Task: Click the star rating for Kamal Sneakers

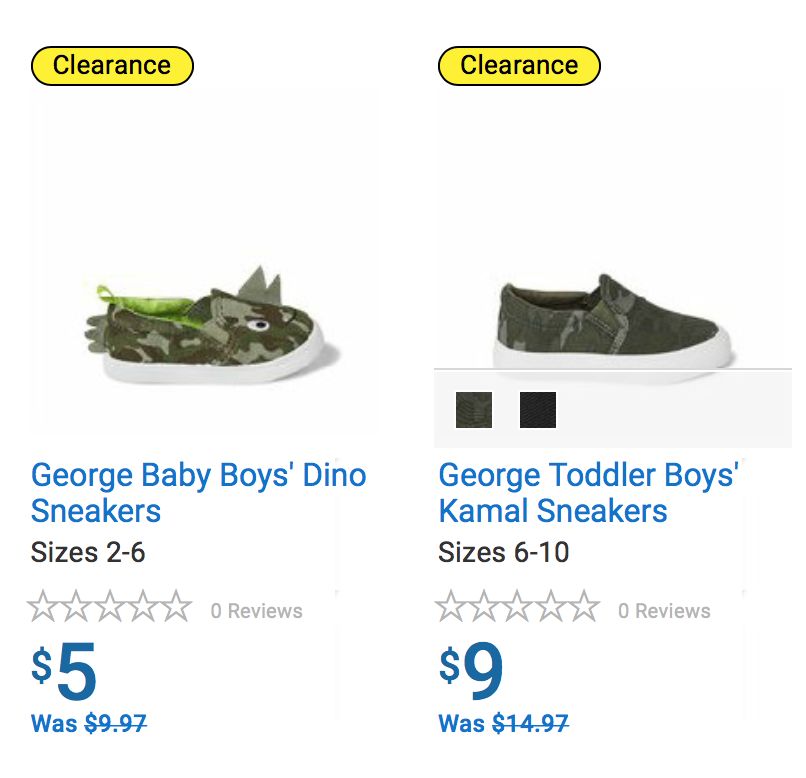Action: coord(517,608)
